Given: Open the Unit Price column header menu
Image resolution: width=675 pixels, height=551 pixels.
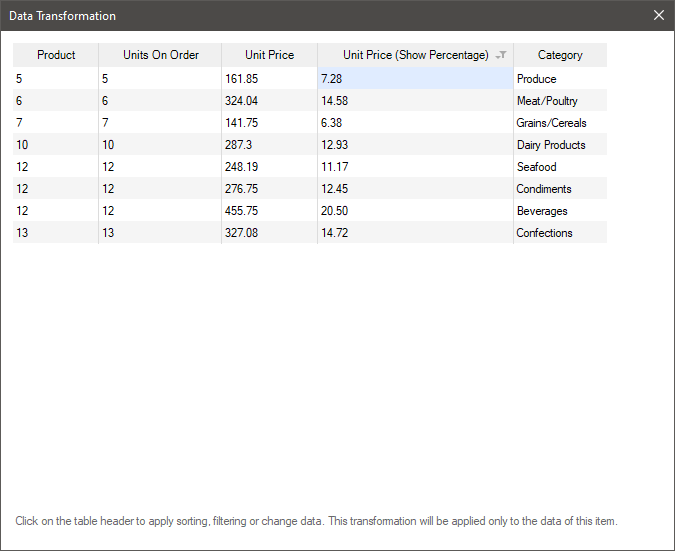Looking at the screenshot, I should pyautogui.click(x=269, y=55).
